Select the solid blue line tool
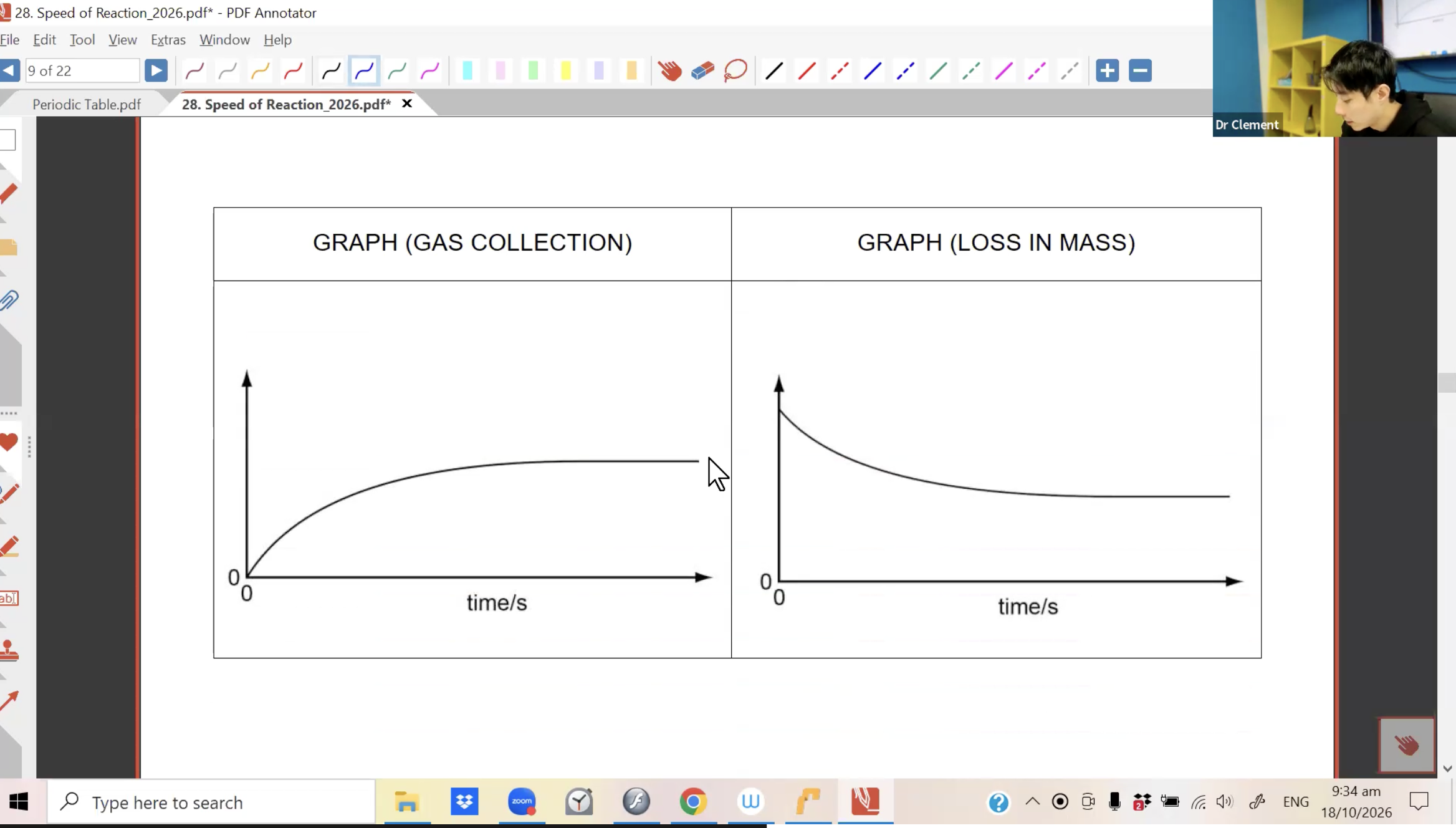 point(873,70)
